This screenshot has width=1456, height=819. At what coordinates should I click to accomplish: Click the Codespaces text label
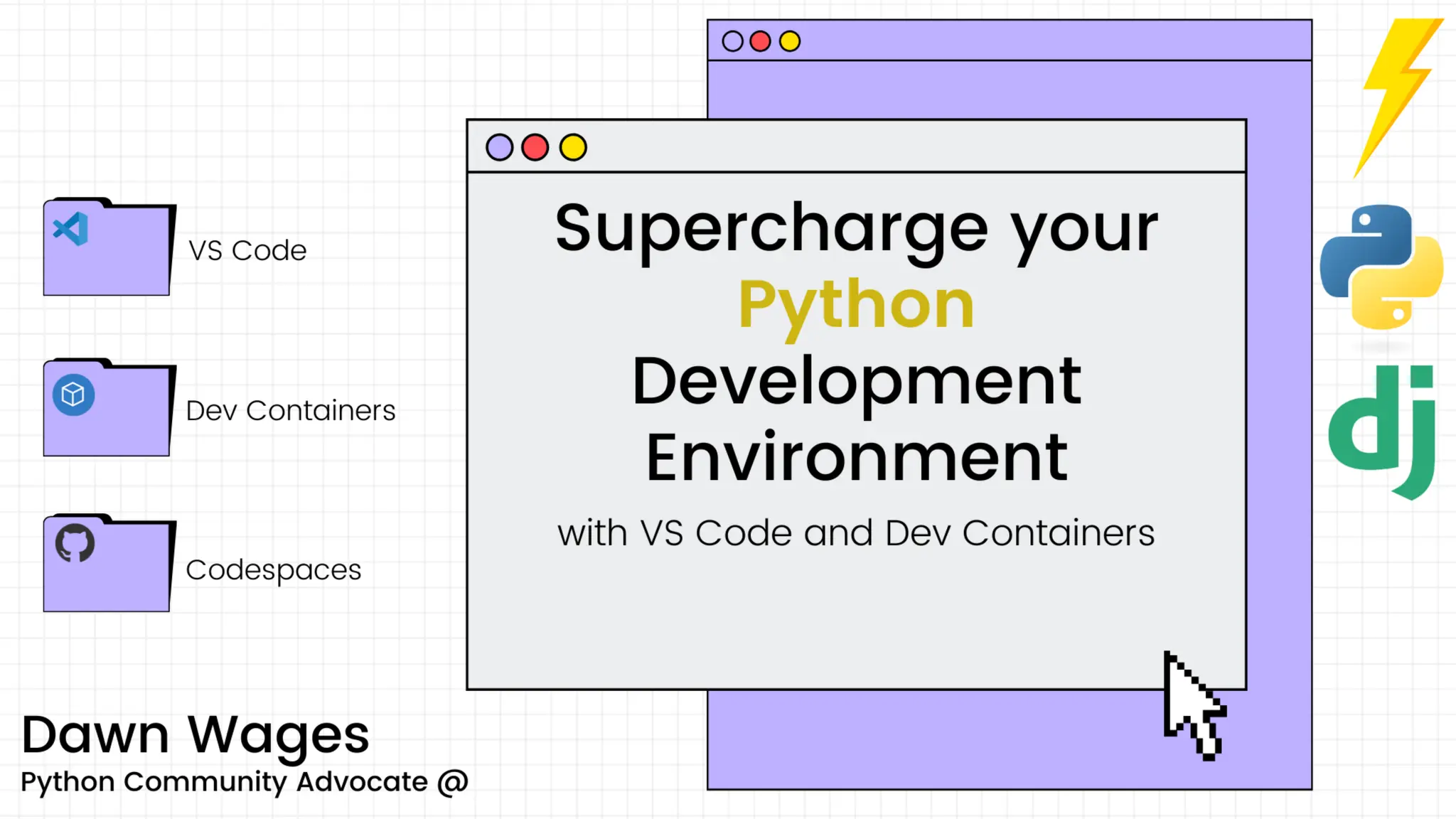click(273, 570)
